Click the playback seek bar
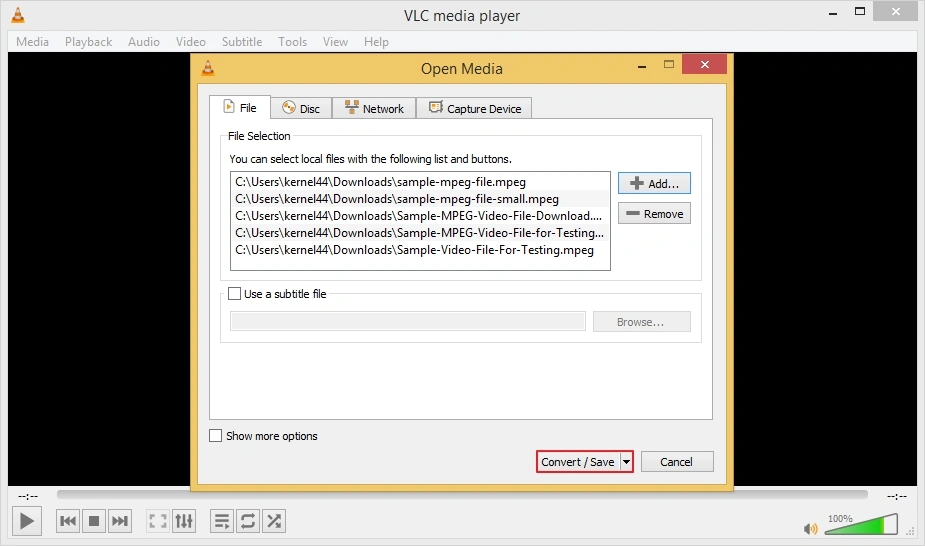The image size is (925, 546). [462, 494]
